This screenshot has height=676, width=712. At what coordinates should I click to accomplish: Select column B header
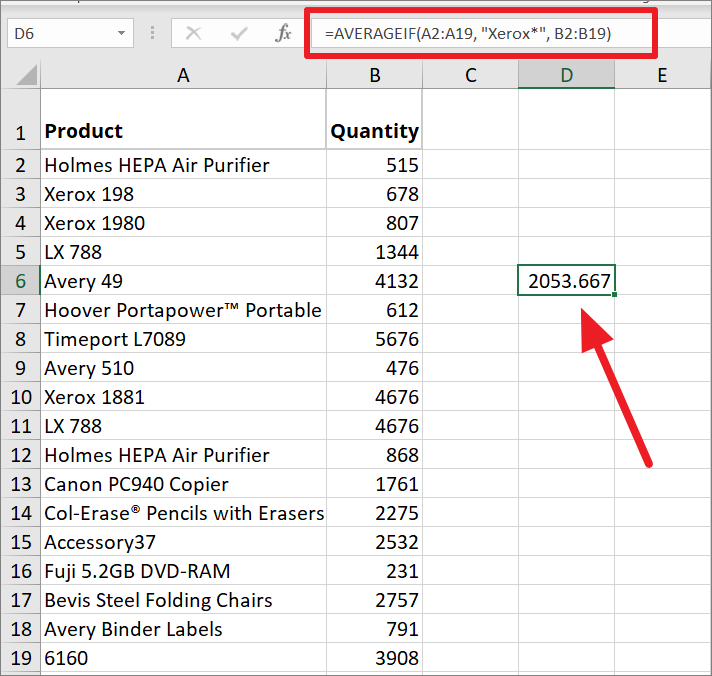click(374, 75)
